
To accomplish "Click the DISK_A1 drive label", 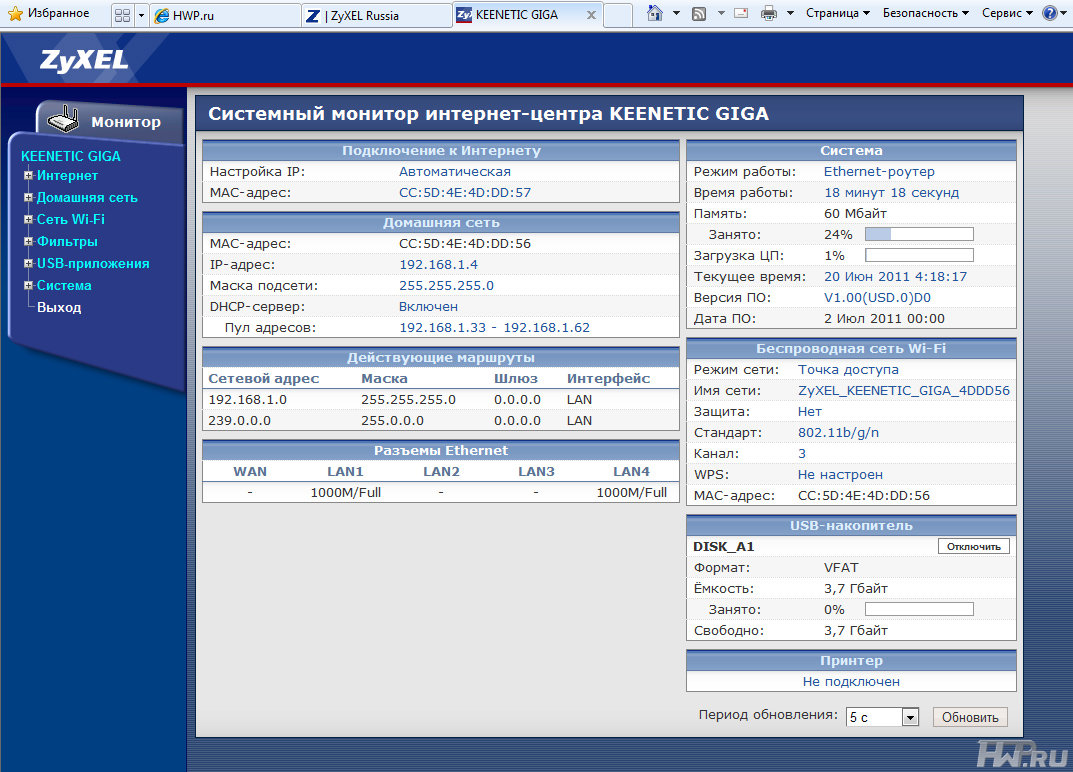I will pos(723,546).
